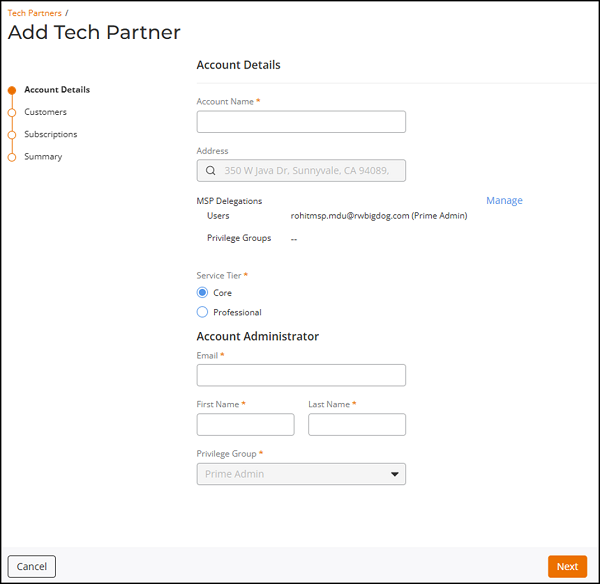600x584 pixels.
Task: Go to the Customers step
Action: [45, 112]
